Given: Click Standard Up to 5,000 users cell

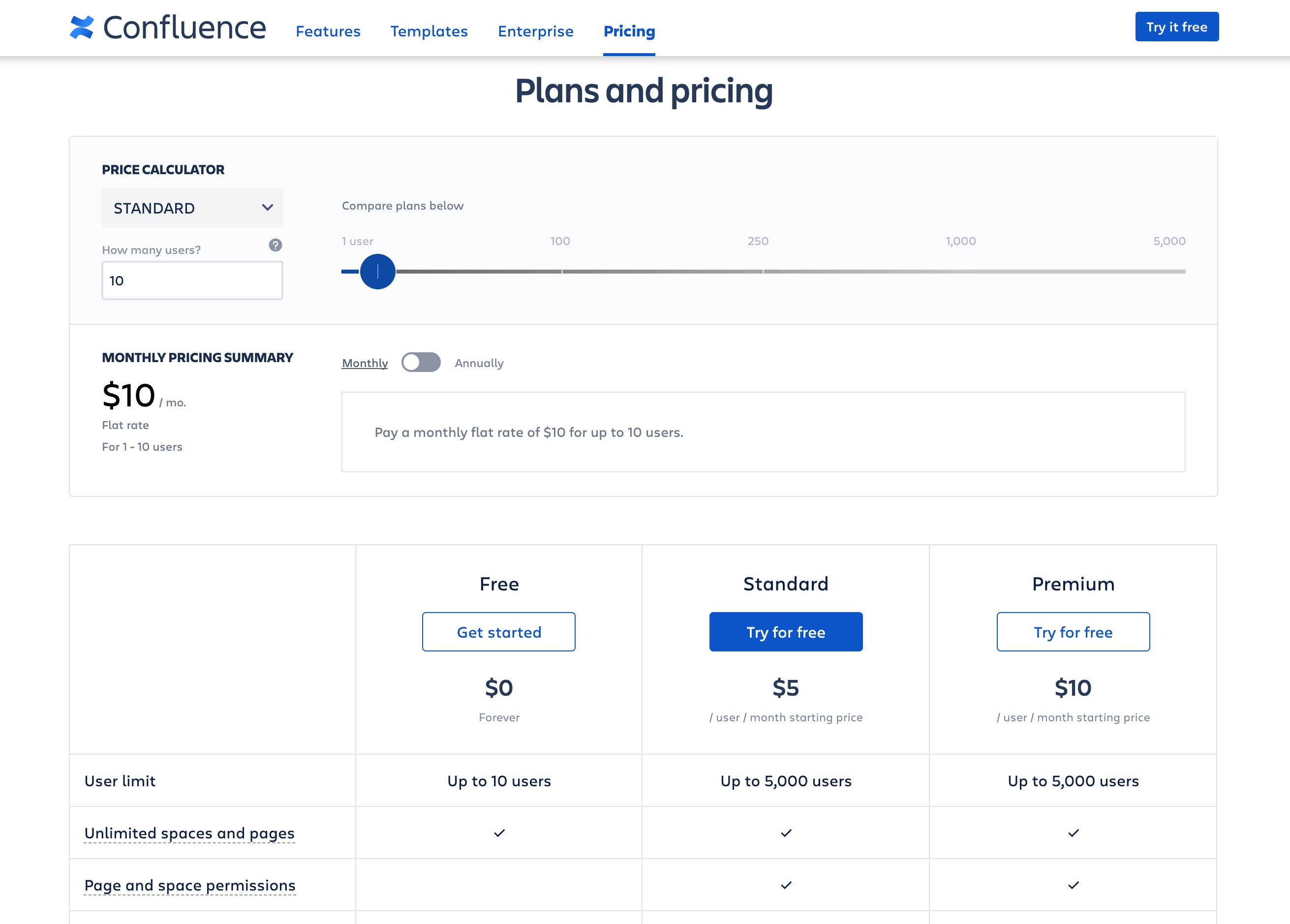Looking at the screenshot, I should pyautogui.click(x=786, y=781).
